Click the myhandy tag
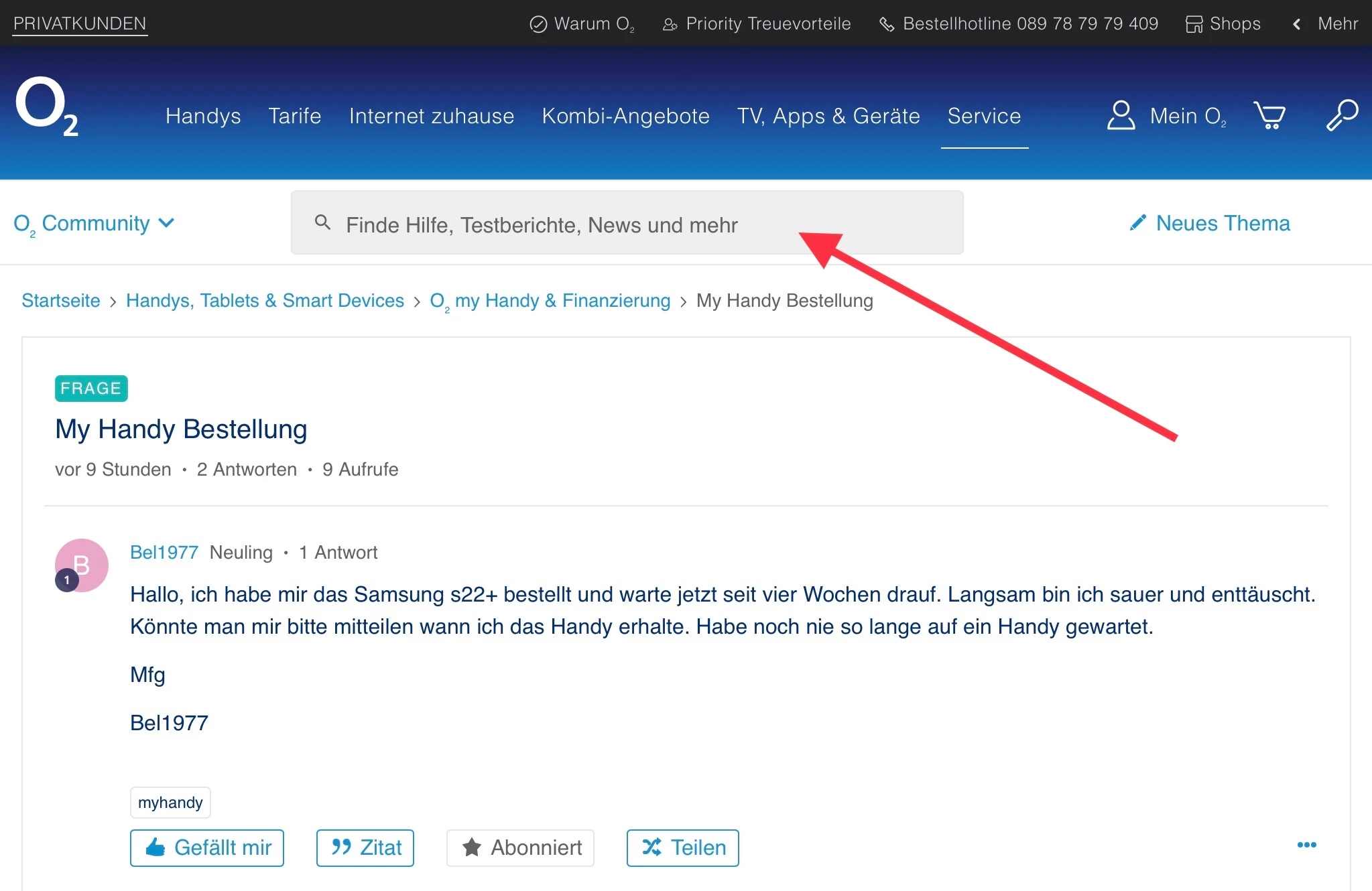The image size is (1372, 891). click(x=170, y=803)
